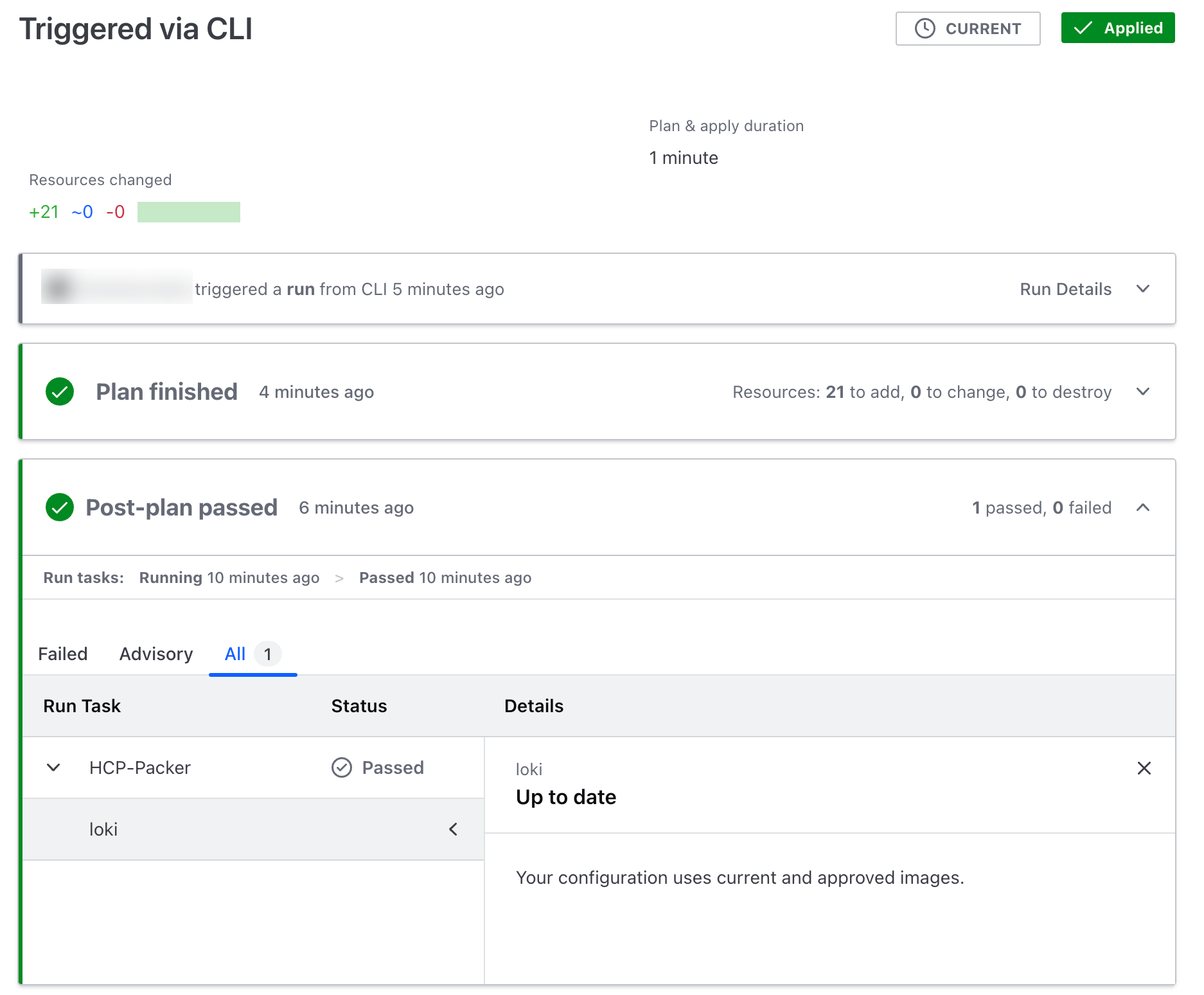Screen dimensions: 1204x995
Task: Click the Triggered via CLI title
Action: point(136,29)
